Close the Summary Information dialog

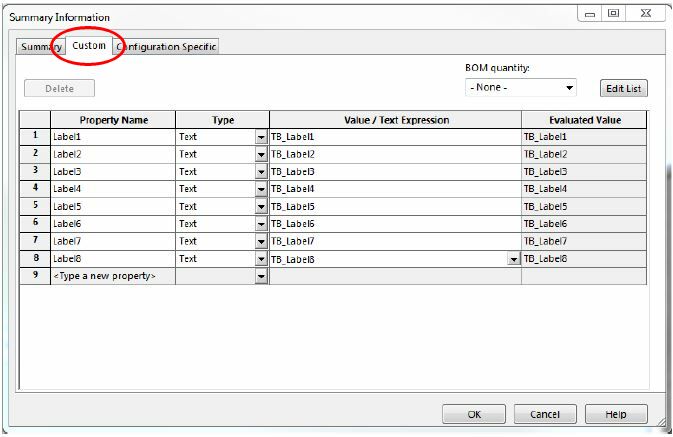pyautogui.click(x=646, y=13)
